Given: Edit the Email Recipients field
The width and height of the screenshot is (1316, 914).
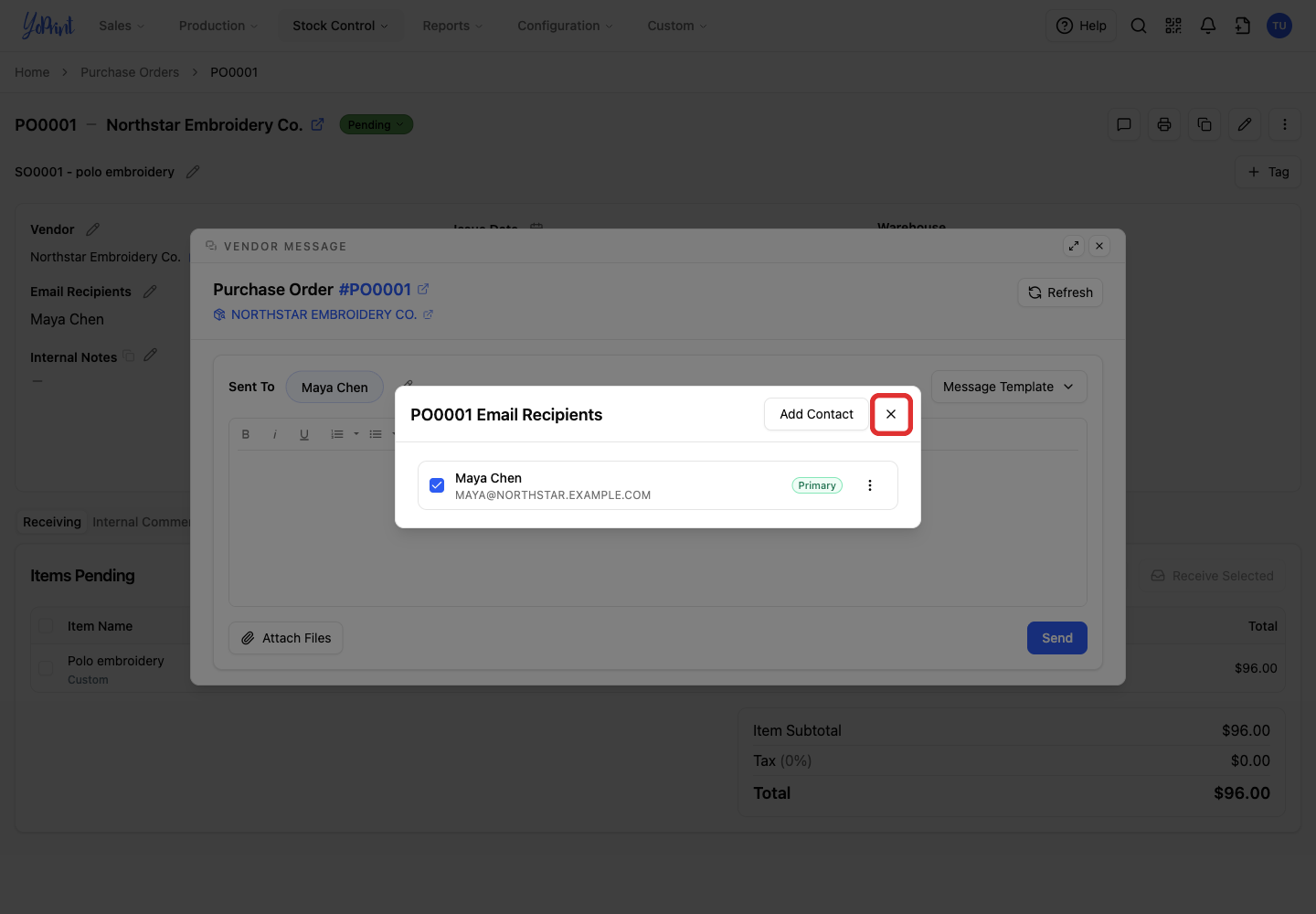Looking at the screenshot, I should 150,292.
